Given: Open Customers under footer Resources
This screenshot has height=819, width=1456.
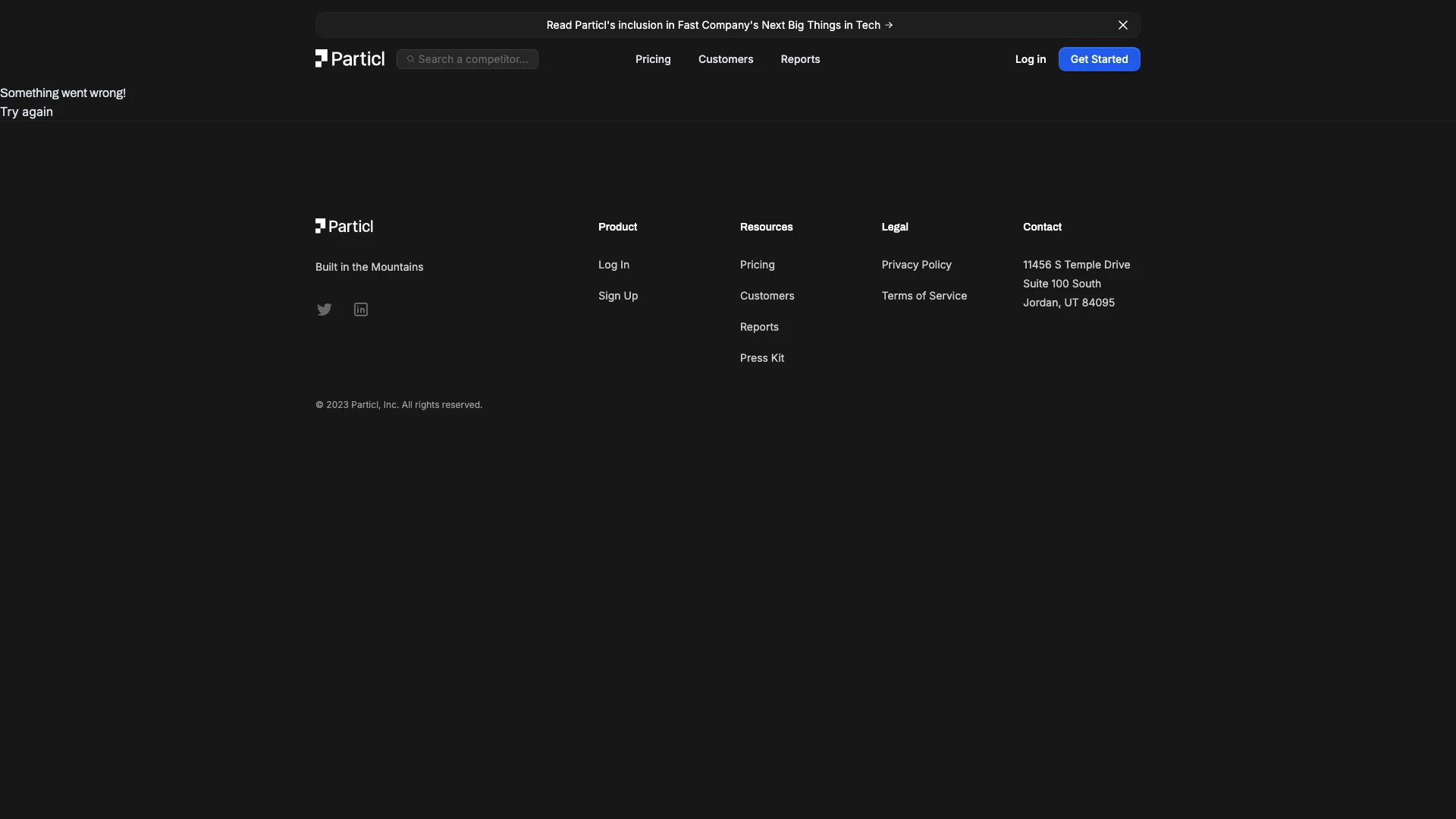Looking at the screenshot, I should point(767,296).
